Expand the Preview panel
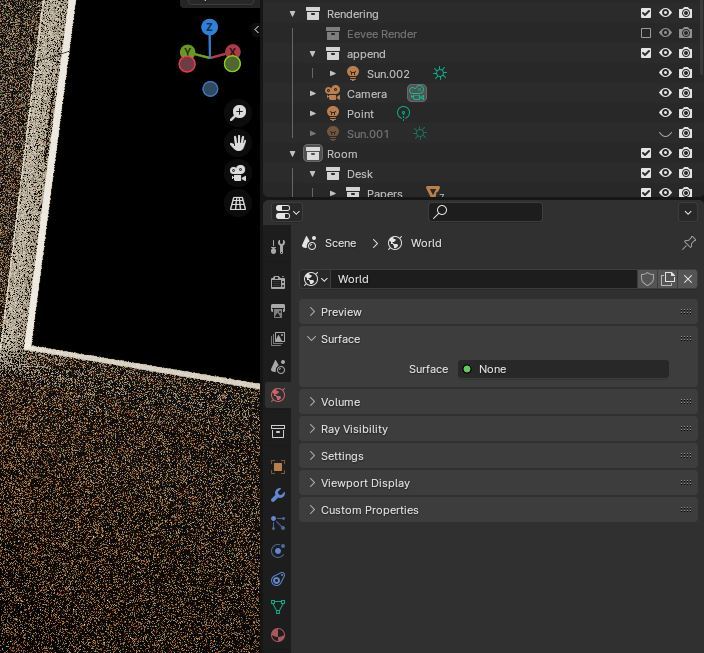Image resolution: width=704 pixels, height=653 pixels. [x=498, y=312]
